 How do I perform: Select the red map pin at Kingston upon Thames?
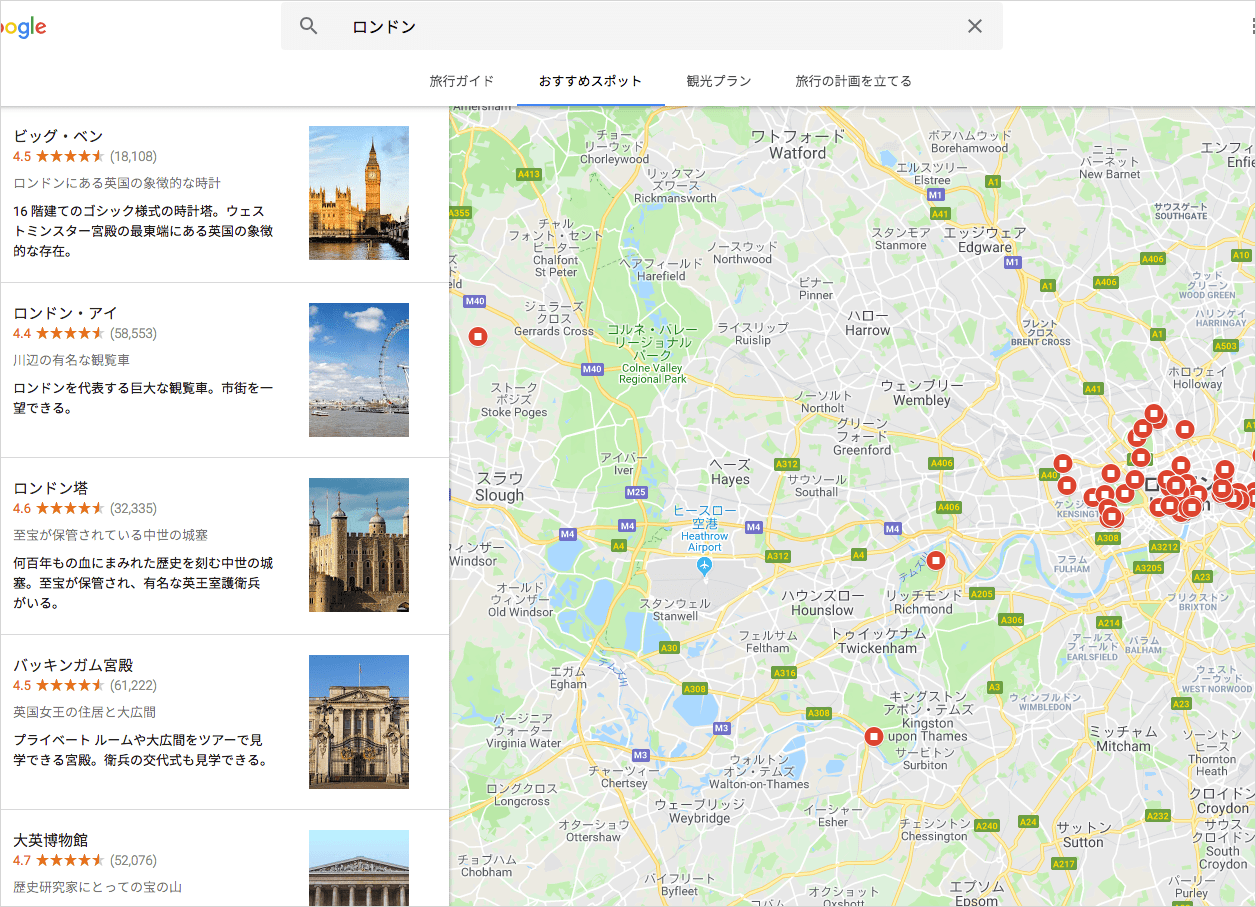click(874, 737)
